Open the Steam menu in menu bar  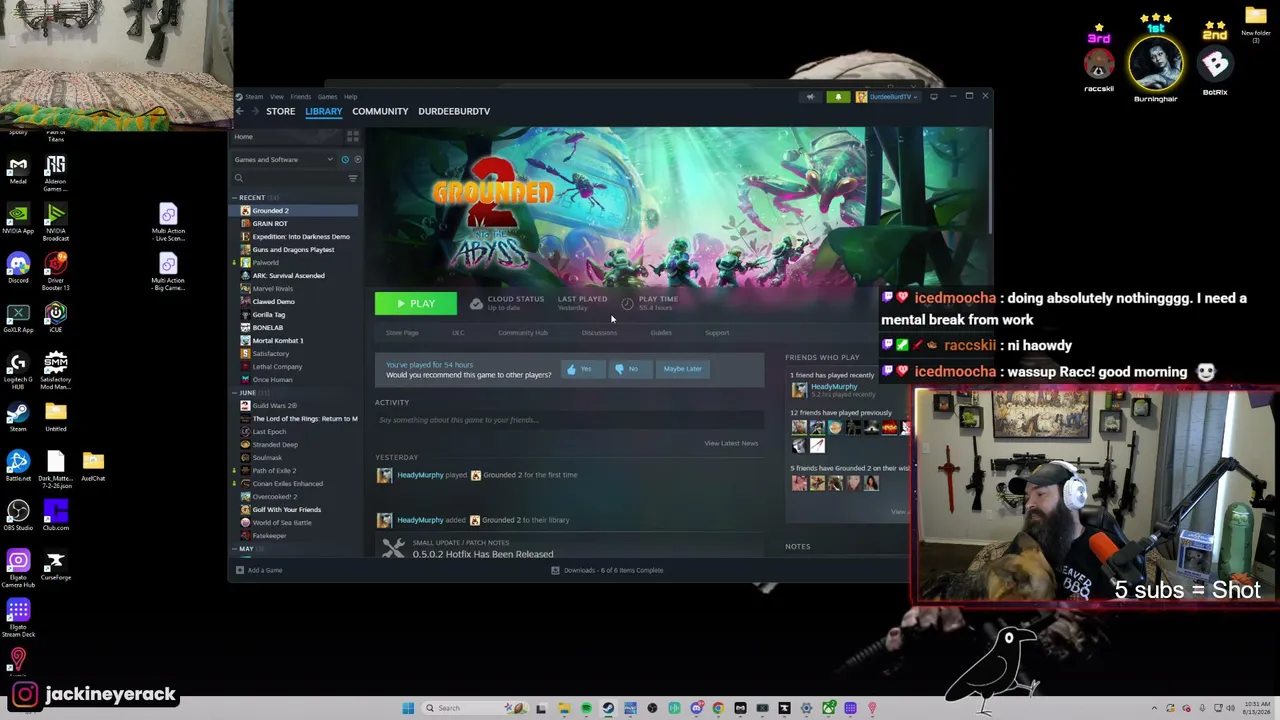point(253,97)
